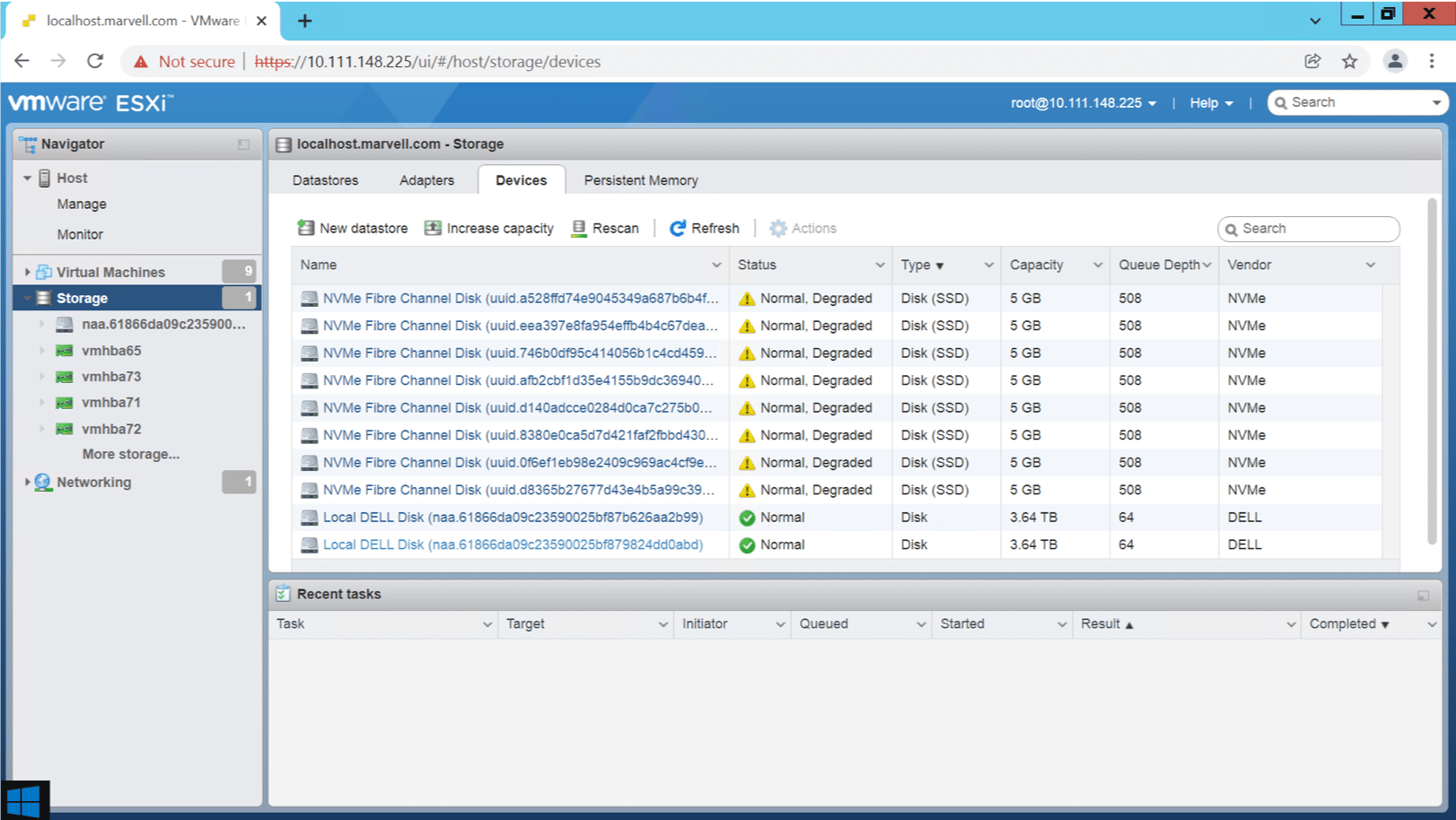Expand the vmhba65 tree node
The height and width of the screenshot is (820, 1456).
pos(42,351)
